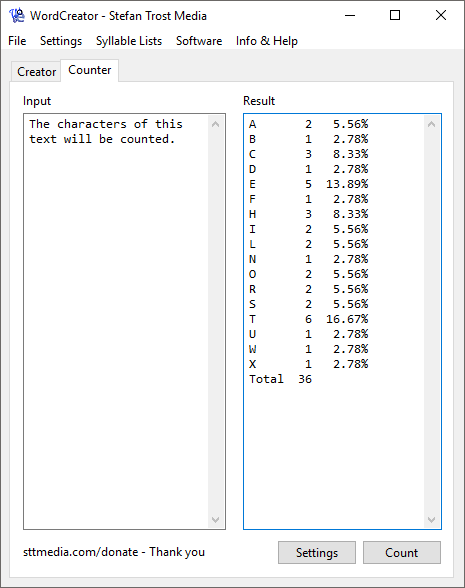This screenshot has width=465, height=588.
Task: Click the Settings button beside Count
Action: (x=317, y=552)
